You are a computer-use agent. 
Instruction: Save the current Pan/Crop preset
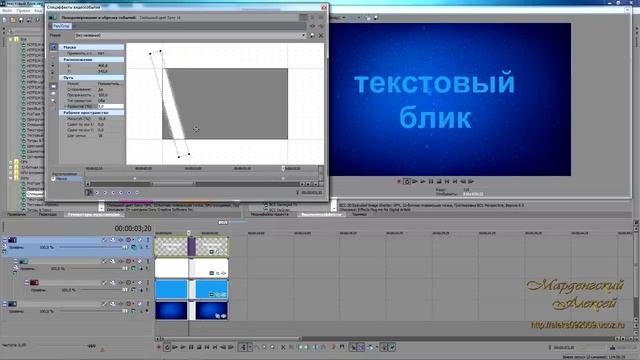(x=312, y=36)
